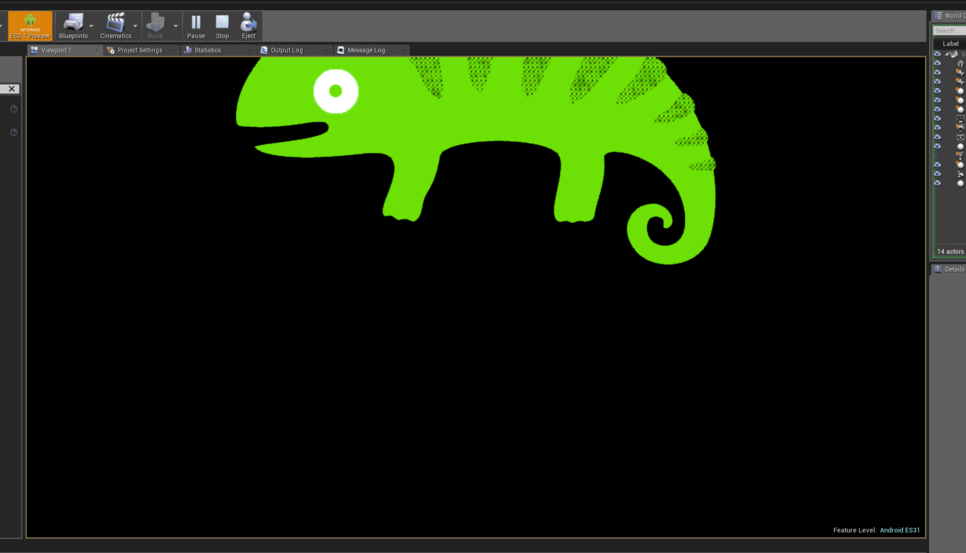
Task: Expand the Blueprints dropdown arrow
Action: (x=92, y=26)
